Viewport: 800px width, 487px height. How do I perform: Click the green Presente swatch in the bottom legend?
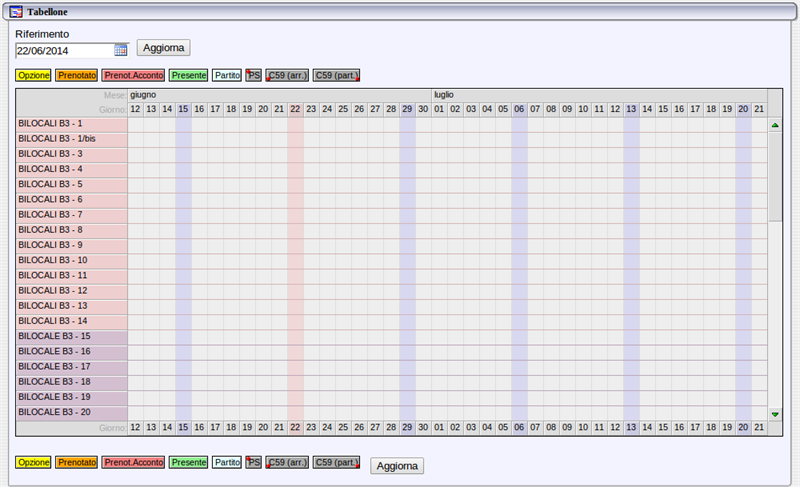188,463
